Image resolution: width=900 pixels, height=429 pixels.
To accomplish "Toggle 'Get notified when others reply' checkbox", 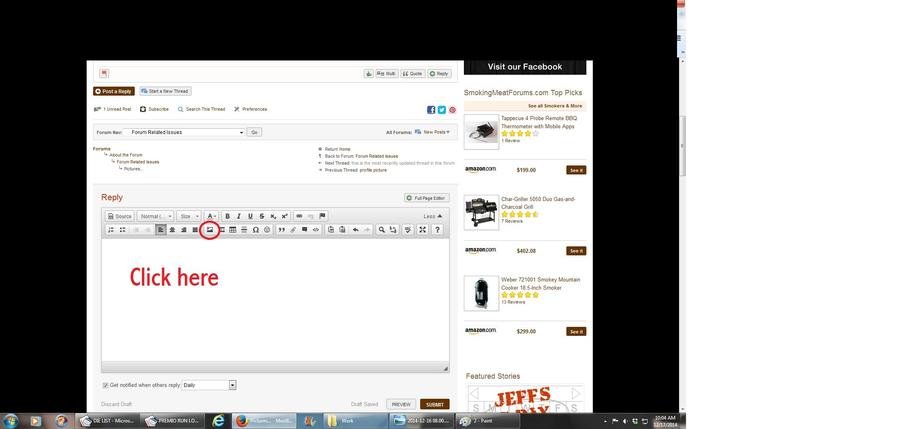I will point(105,385).
